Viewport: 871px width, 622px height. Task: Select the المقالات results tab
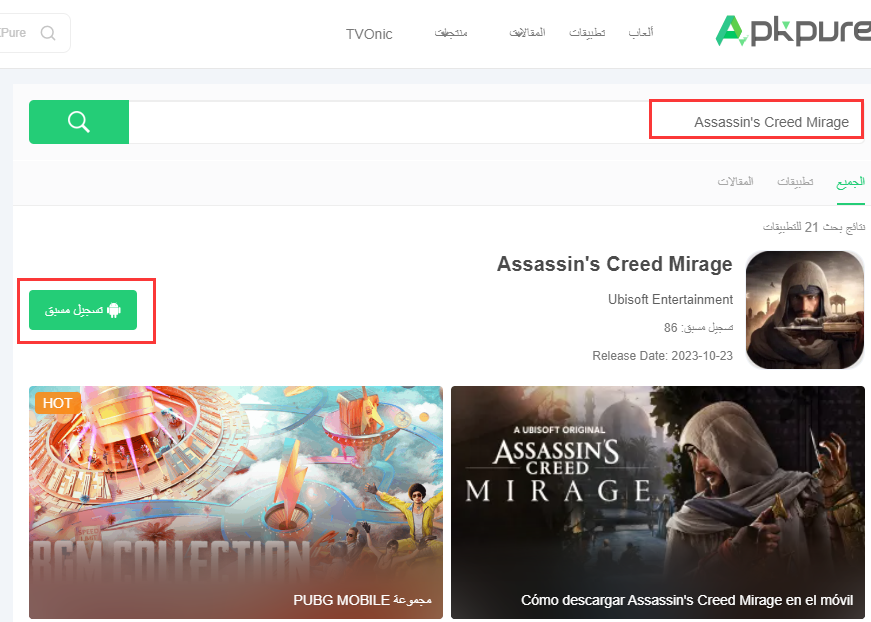pos(735,182)
